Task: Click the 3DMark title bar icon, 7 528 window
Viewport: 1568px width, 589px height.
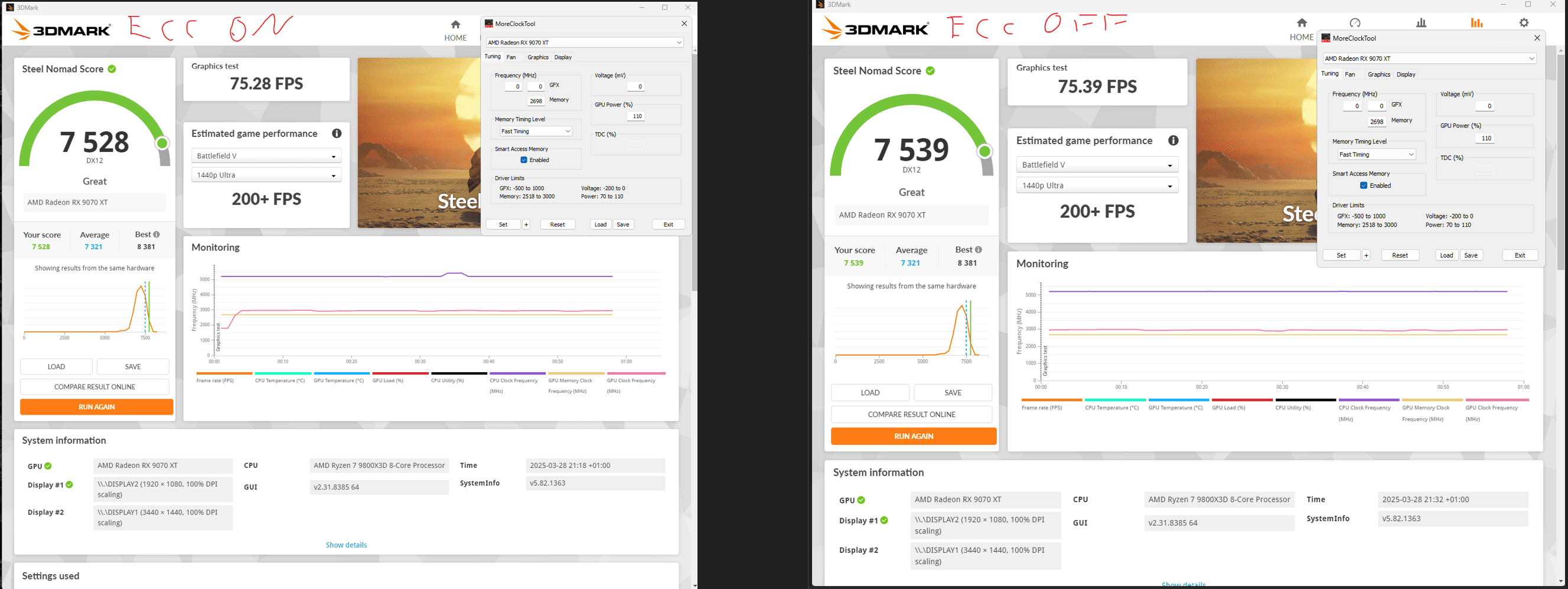Action: [x=9, y=7]
